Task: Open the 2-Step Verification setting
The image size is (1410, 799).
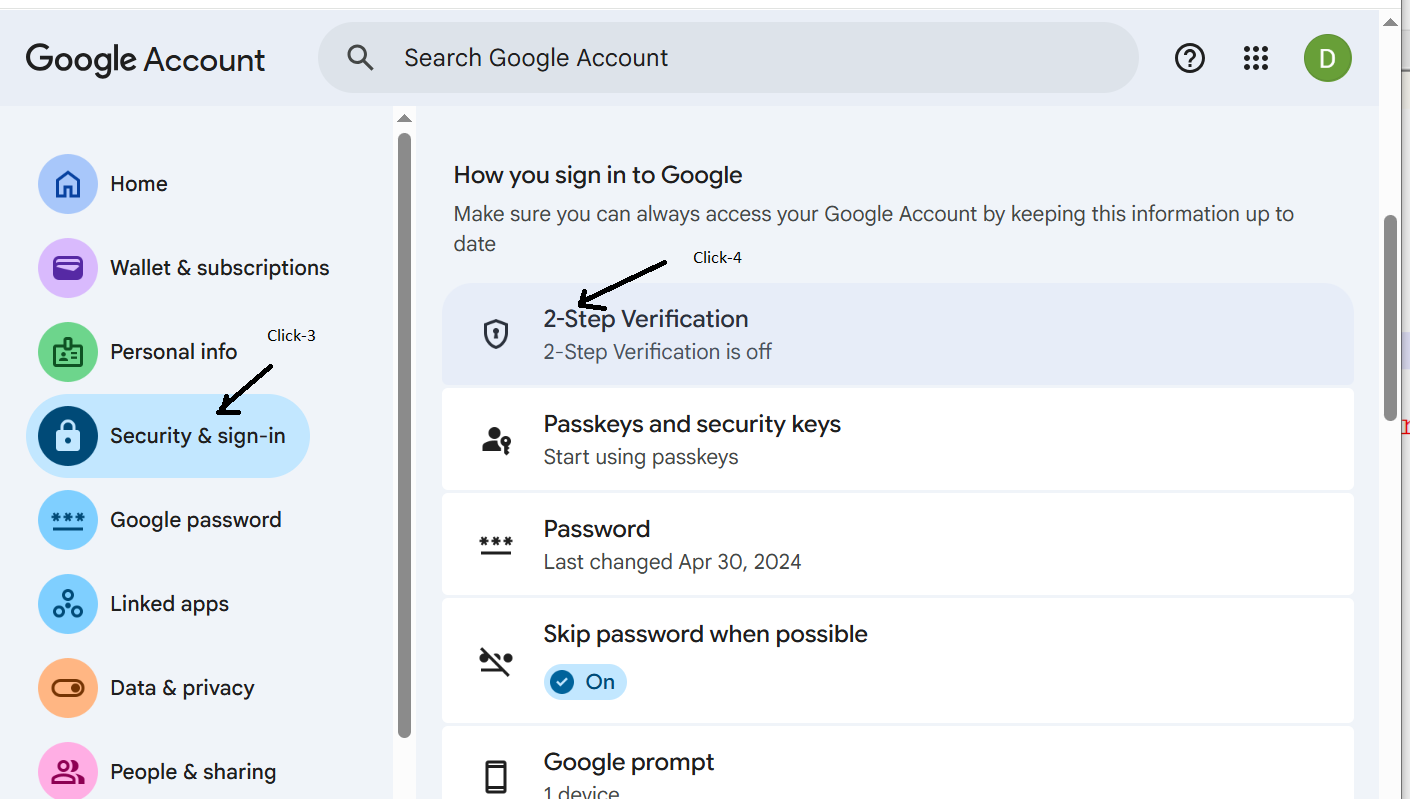Action: pos(897,334)
